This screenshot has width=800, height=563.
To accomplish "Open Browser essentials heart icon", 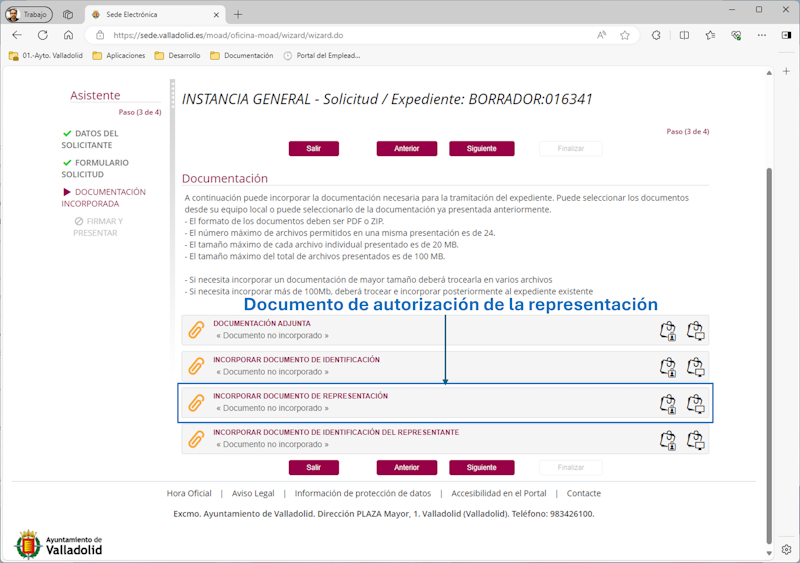I will pyautogui.click(x=736, y=35).
